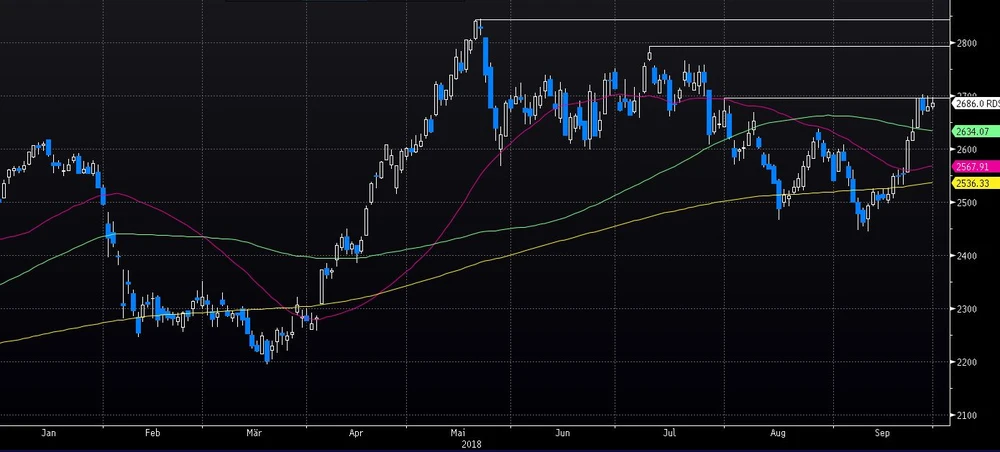Select the Jan label on time axis
This screenshot has height=452, width=1000.
pos(49,435)
